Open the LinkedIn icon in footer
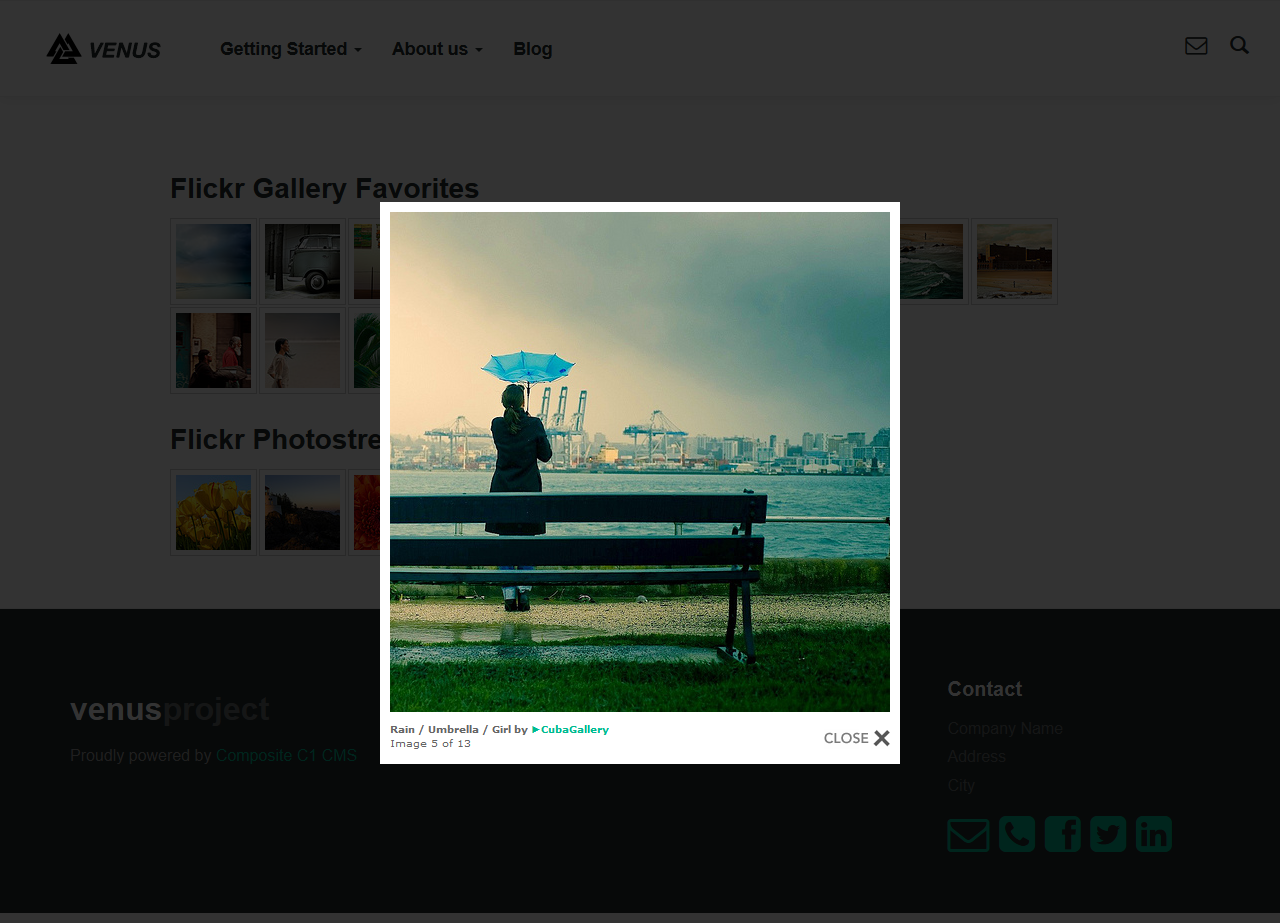 (1154, 834)
